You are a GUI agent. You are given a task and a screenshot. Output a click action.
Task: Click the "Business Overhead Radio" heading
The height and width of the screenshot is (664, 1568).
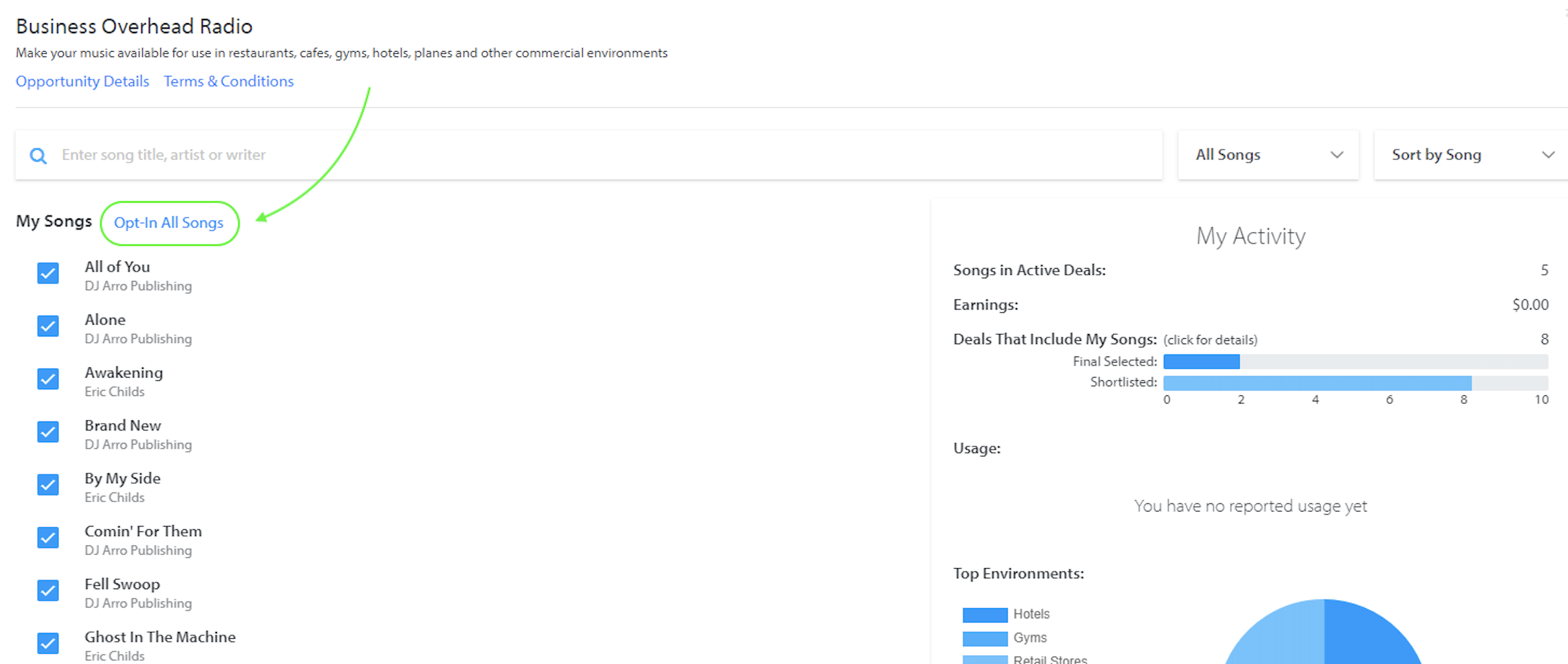point(134,27)
